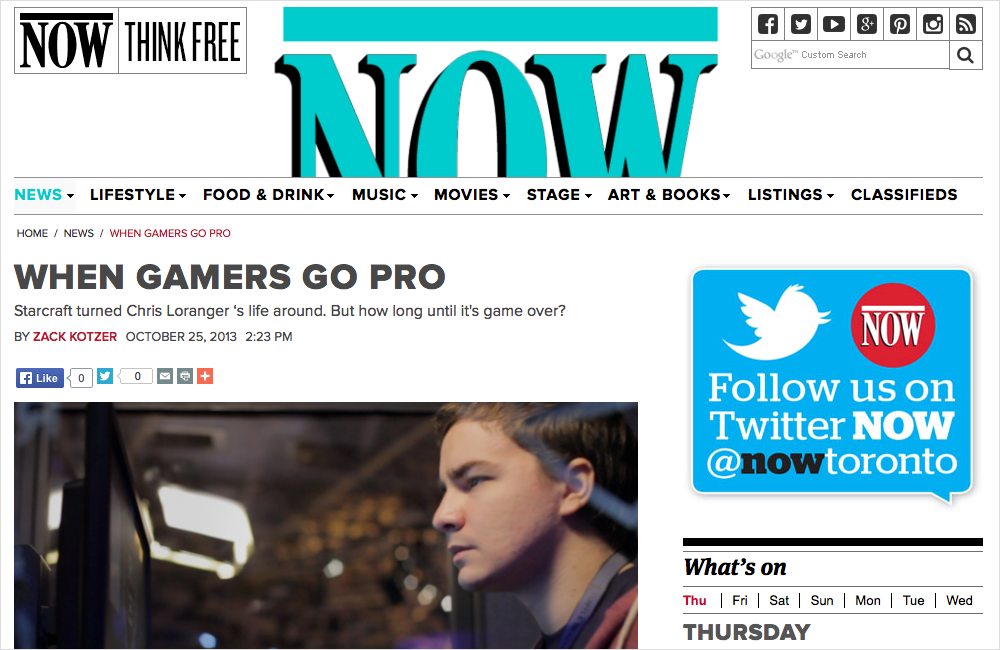This screenshot has height=650, width=1000.
Task: Open the YouTube icon in the header
Action: (834, 25)
